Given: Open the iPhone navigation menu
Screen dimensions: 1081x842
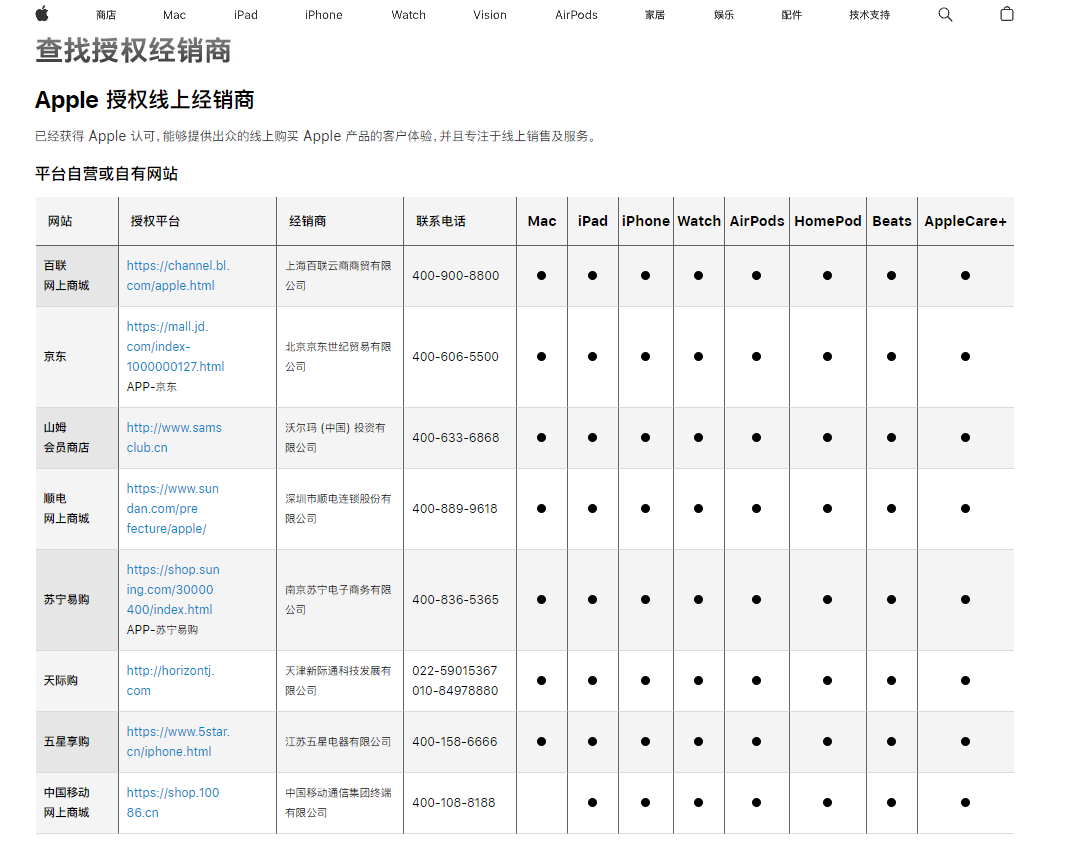Looking at the screenshot, I should 323,15.
